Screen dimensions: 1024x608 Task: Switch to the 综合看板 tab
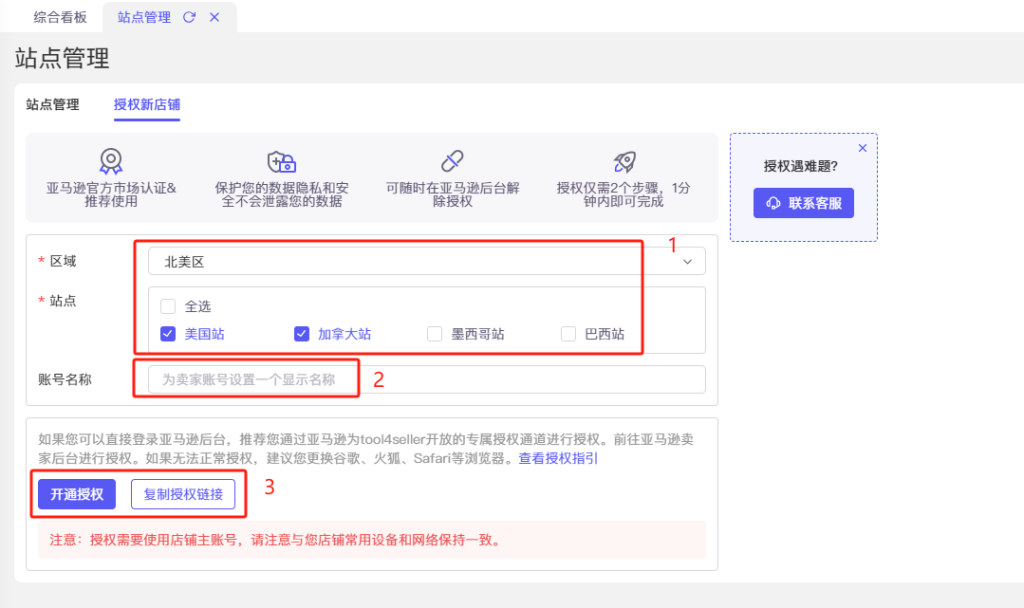point(60,17)
